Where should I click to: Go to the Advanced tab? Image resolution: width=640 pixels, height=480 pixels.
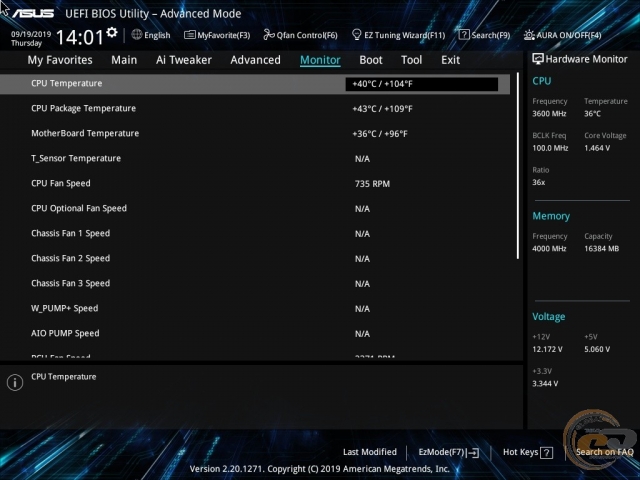(256, 60)
